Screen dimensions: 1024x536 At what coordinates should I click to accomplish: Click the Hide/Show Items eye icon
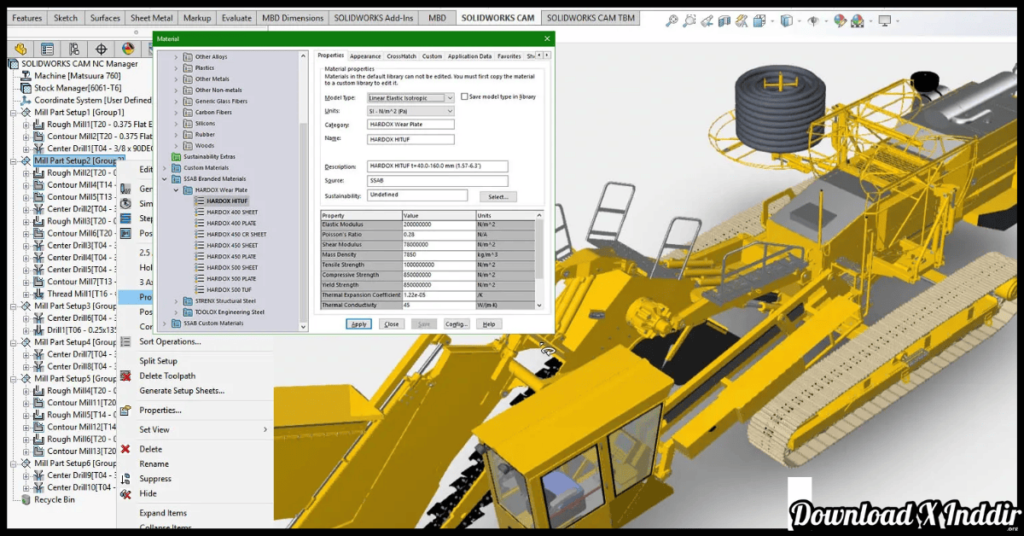coord(813,21)
